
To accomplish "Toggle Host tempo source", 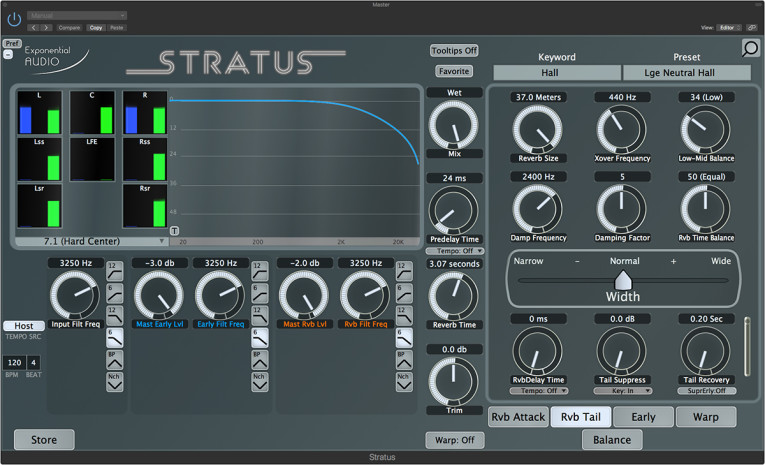I will [24, 326].
